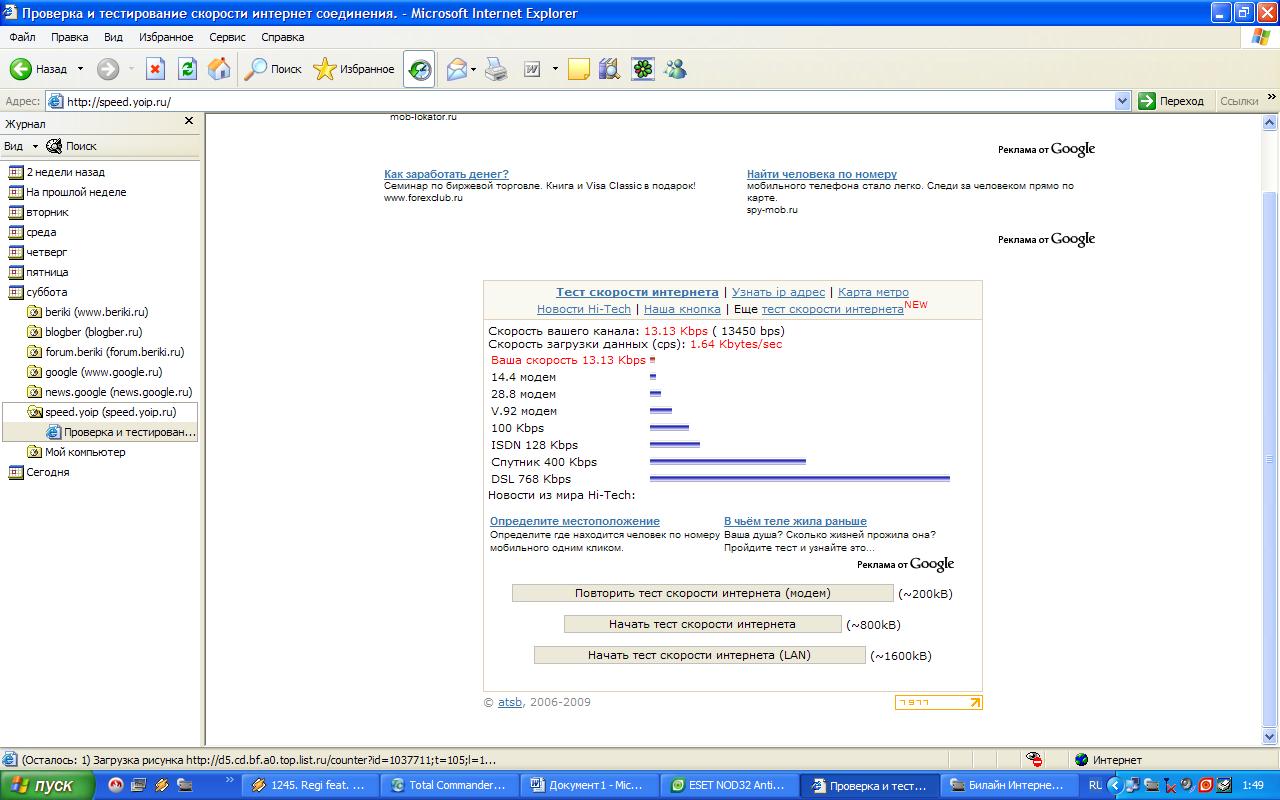Screen dimensions: 1280x800
Task: Open the Messenger people icon
Action: click(x=675, y=69)
